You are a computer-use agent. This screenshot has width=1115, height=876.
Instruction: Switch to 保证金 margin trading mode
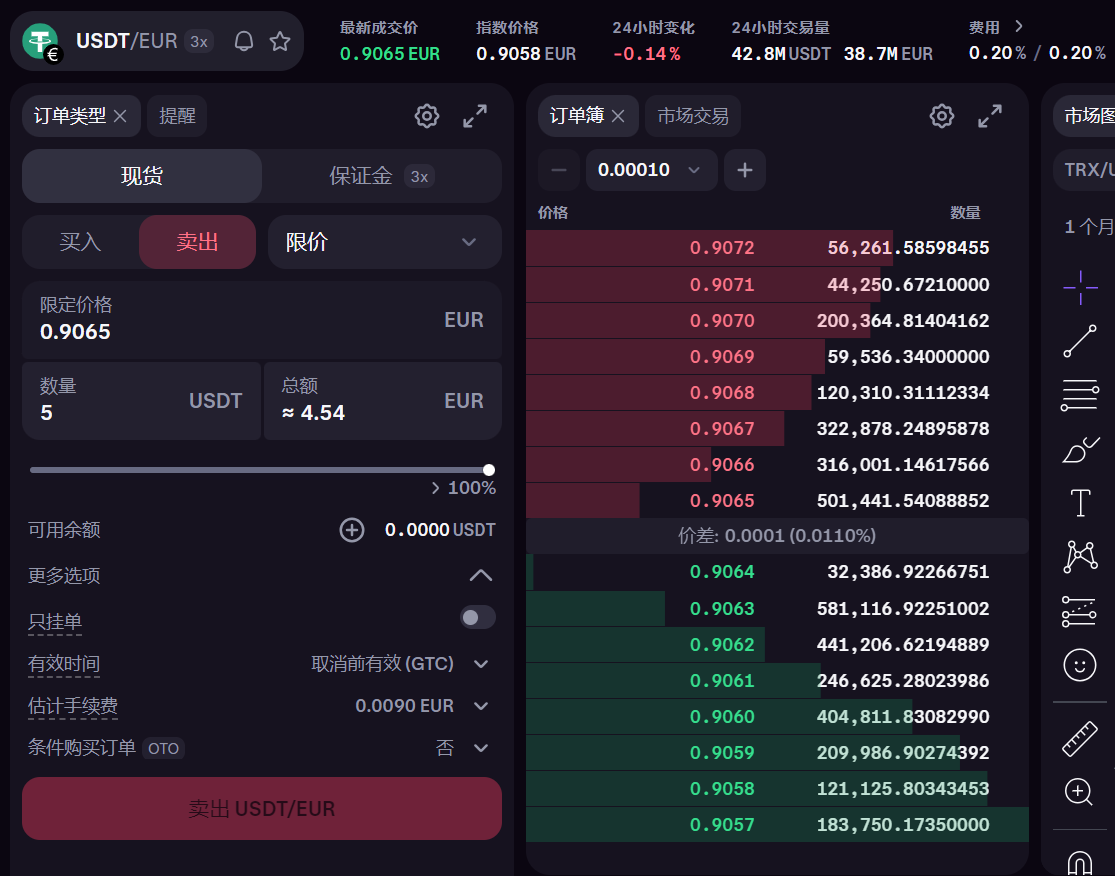click(x=380, y=177)
